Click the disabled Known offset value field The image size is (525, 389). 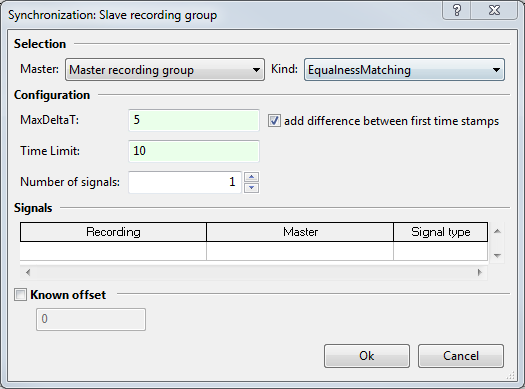[x=91, y=319]
